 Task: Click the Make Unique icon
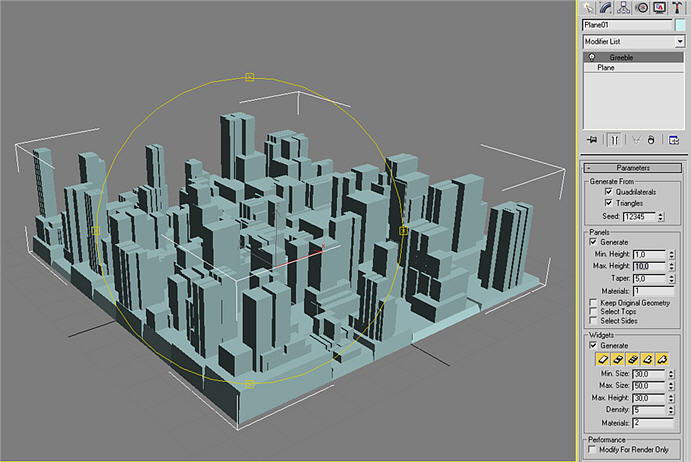635,140
